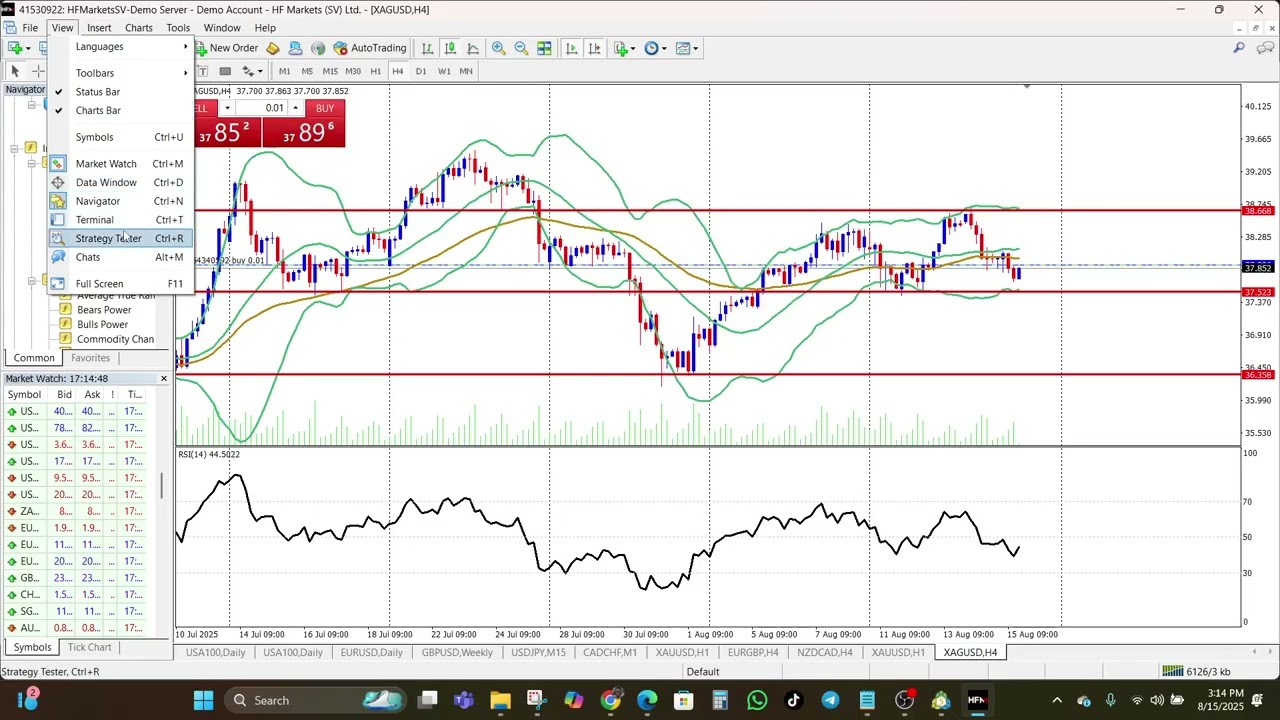The width and height of the screenshot is (1280, 720).
Task: Toggle Data Window in View menu
Action: (120, 183)
